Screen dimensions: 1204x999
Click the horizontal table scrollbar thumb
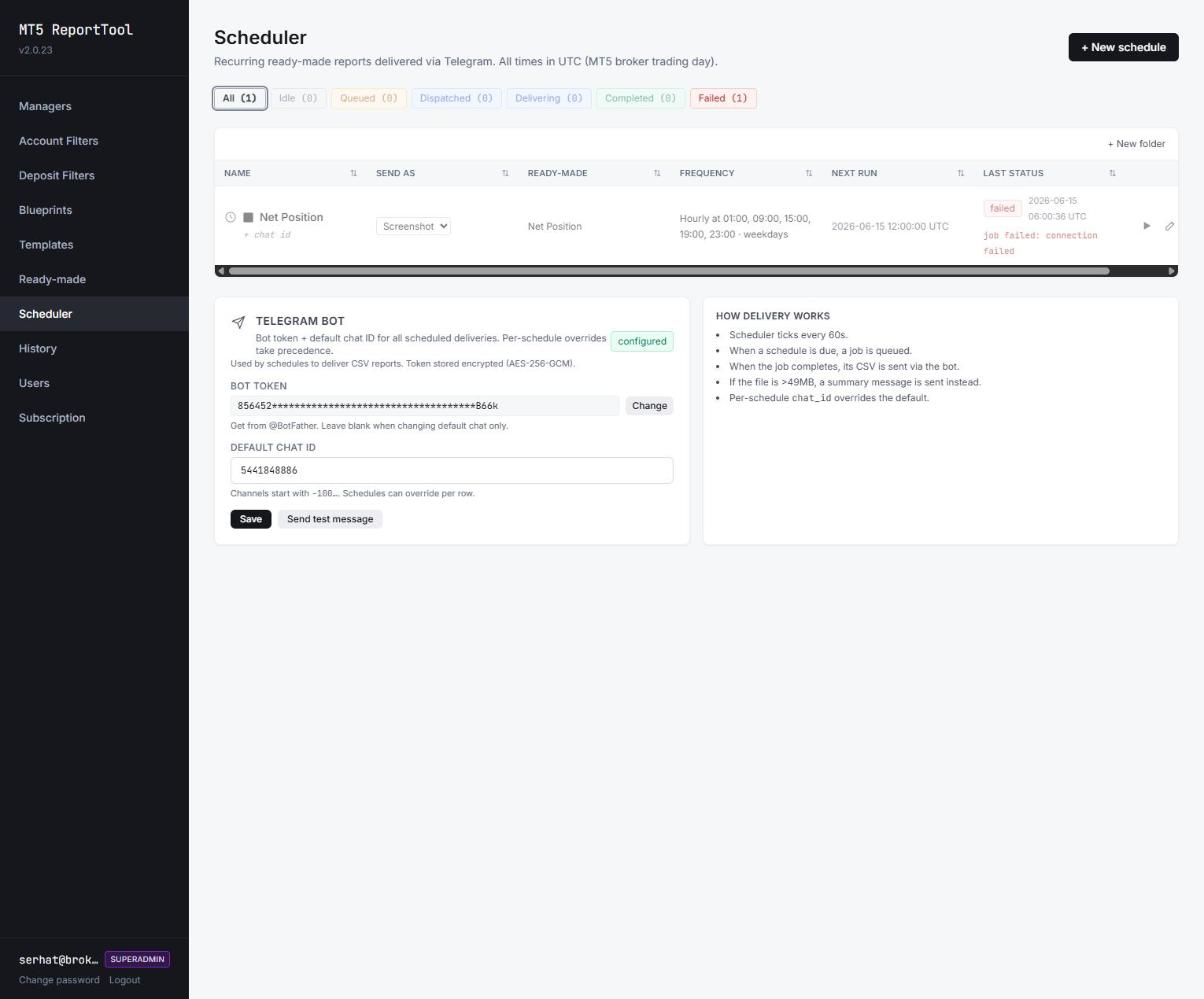[669, 271]
